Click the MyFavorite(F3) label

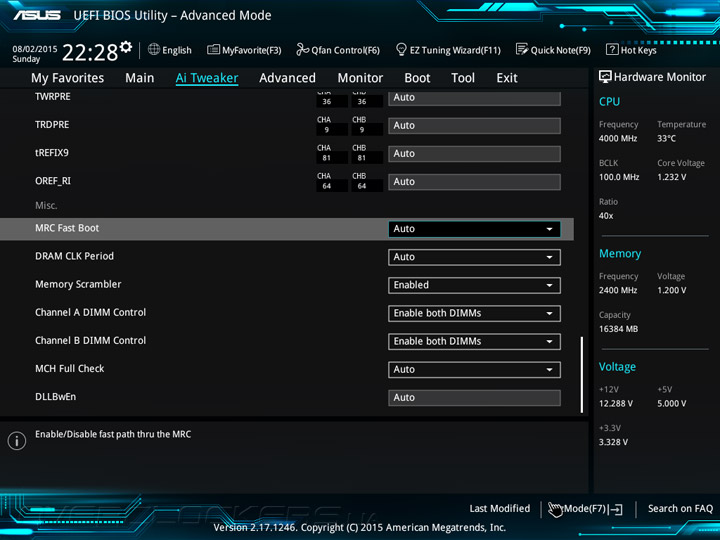coord(252,51)
